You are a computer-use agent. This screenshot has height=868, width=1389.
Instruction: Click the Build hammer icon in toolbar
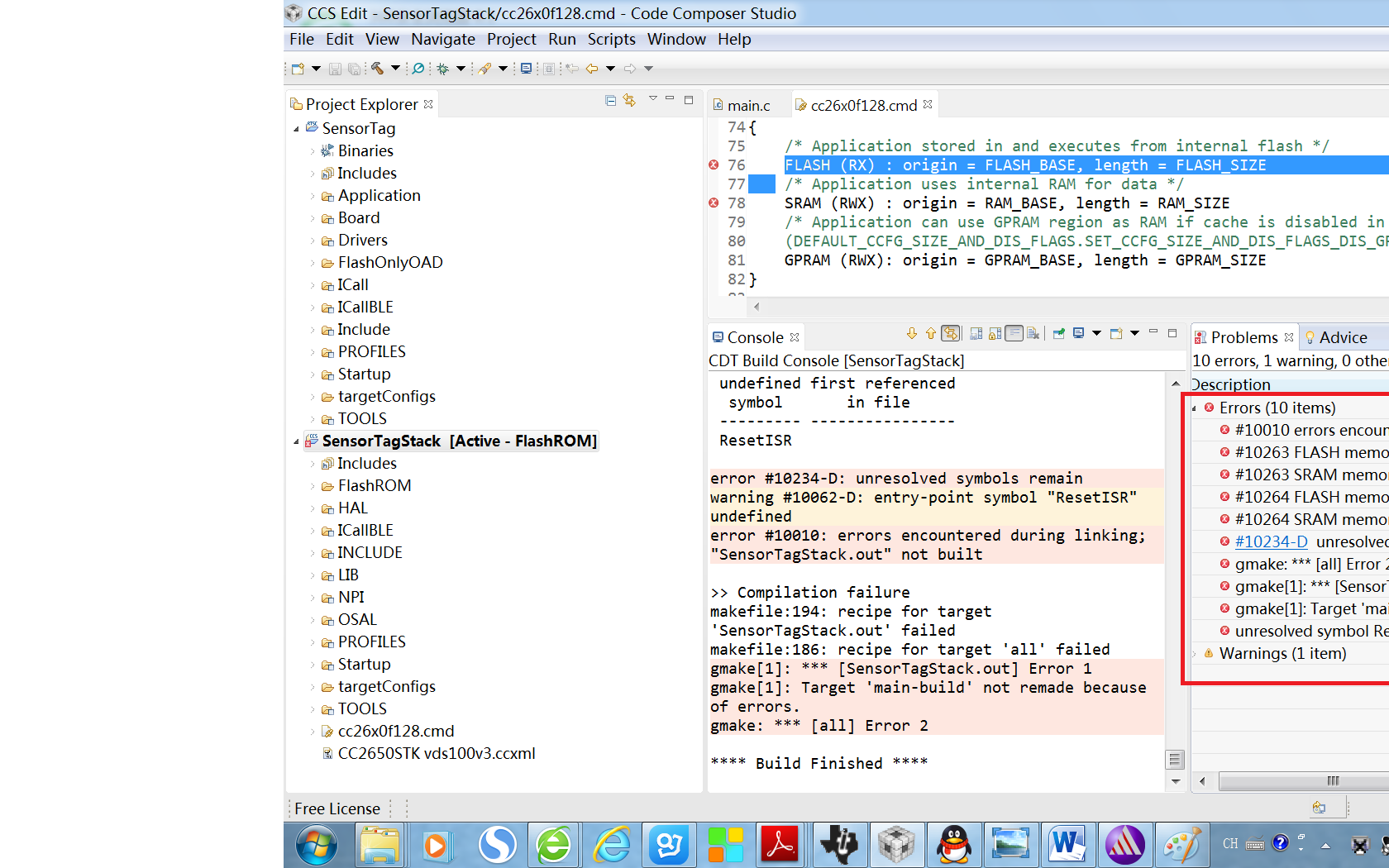click(x=377, y=69)
